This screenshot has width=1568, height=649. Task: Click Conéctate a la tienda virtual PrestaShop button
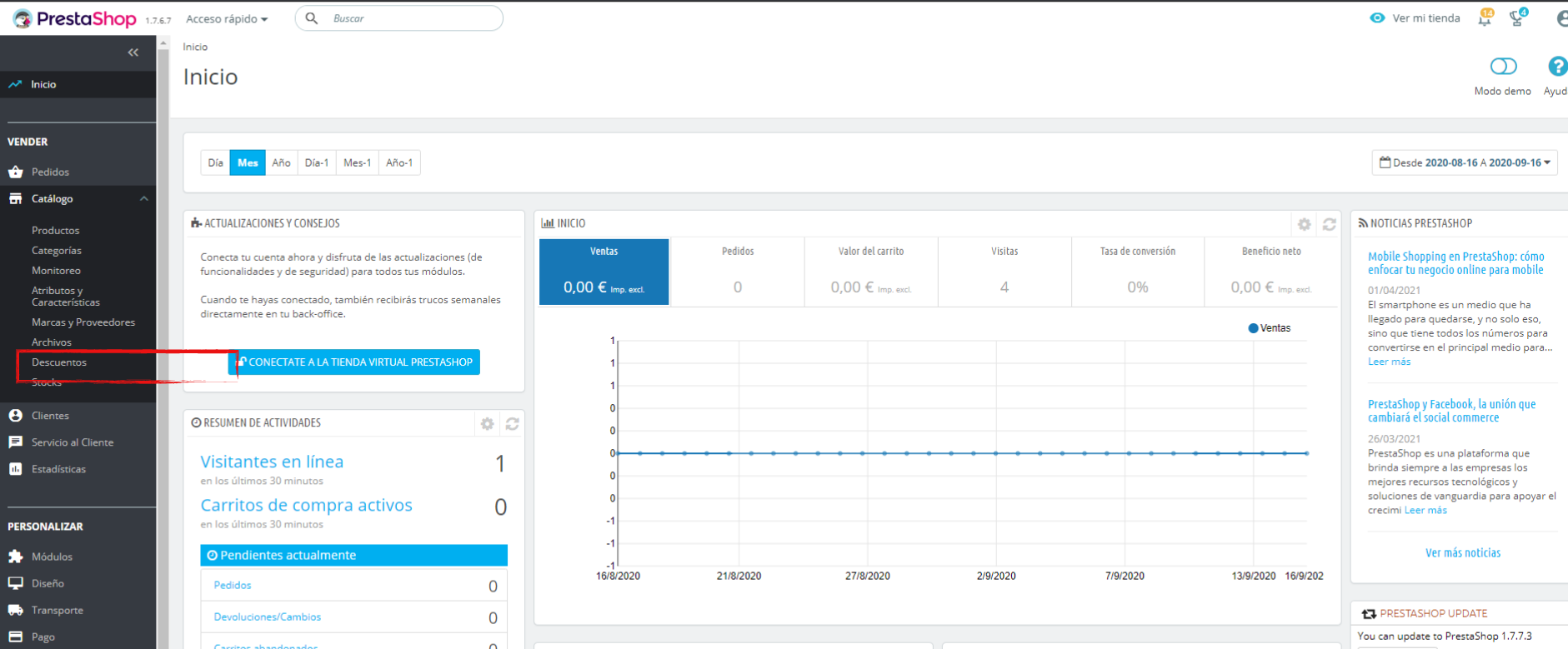(x=354, y=362)
